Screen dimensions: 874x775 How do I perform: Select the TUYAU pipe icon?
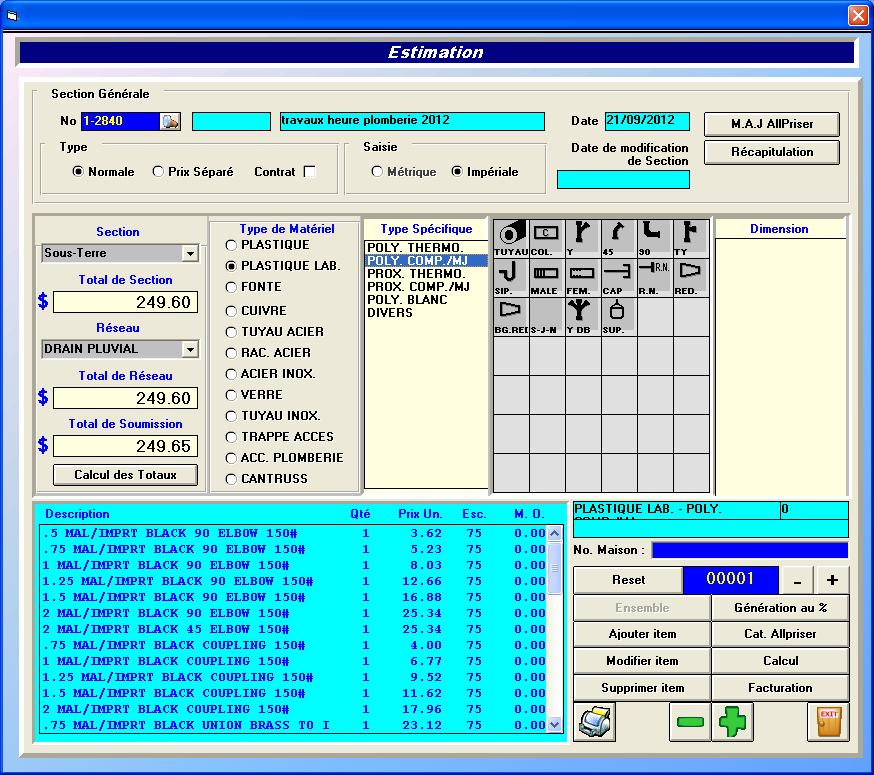point(511,238)
